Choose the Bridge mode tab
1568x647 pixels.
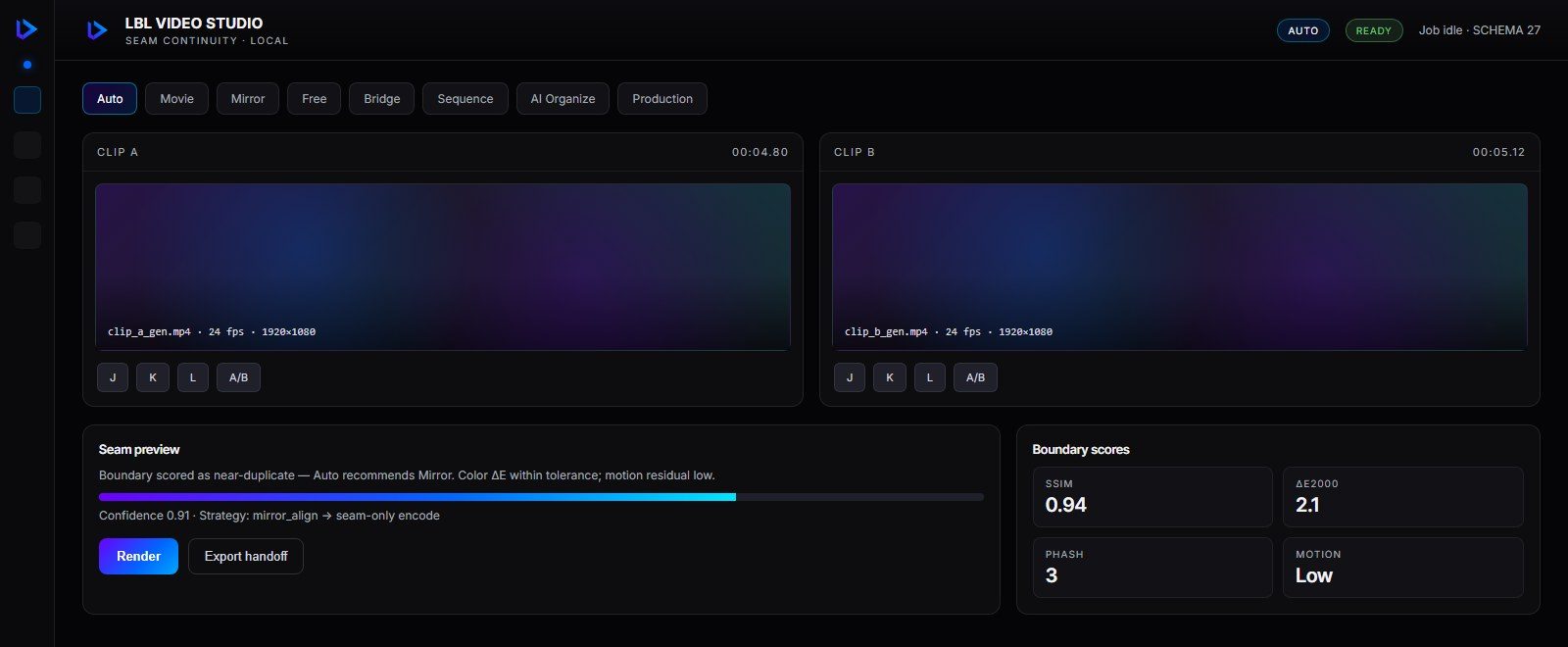tap(382, 99)
